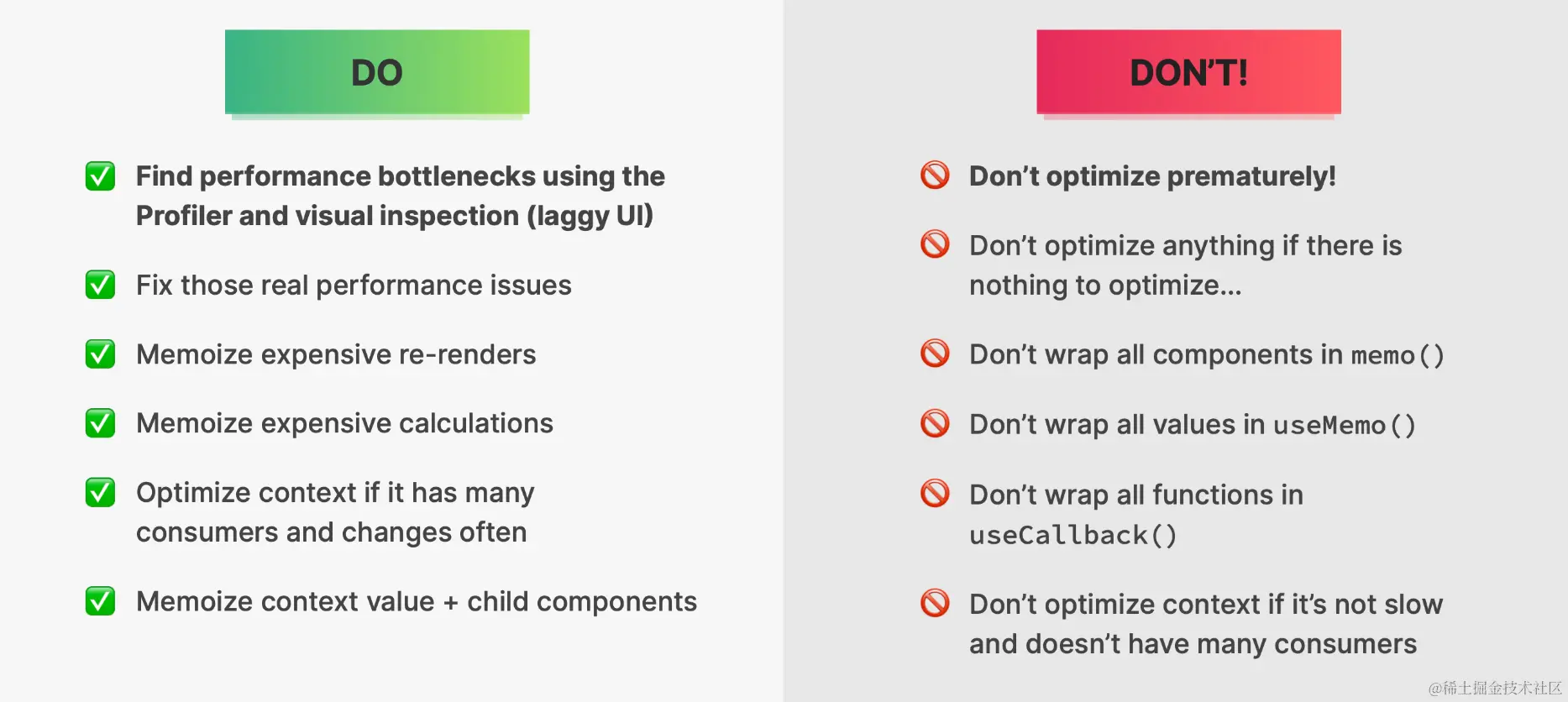
Task: Toggle the checkbox for "Fix those real performance issues"
Action: coord(100,285)
